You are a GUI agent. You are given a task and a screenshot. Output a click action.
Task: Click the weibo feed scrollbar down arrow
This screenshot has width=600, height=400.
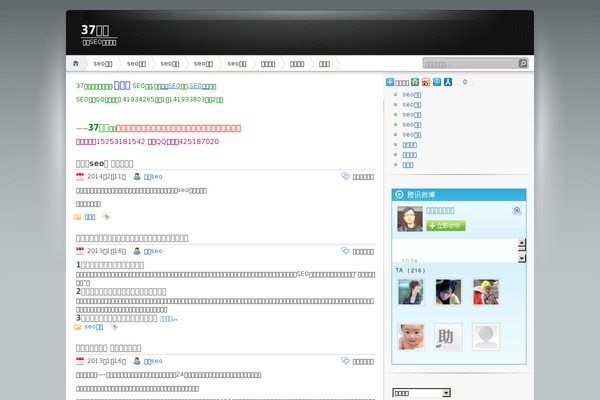(522, 258)
